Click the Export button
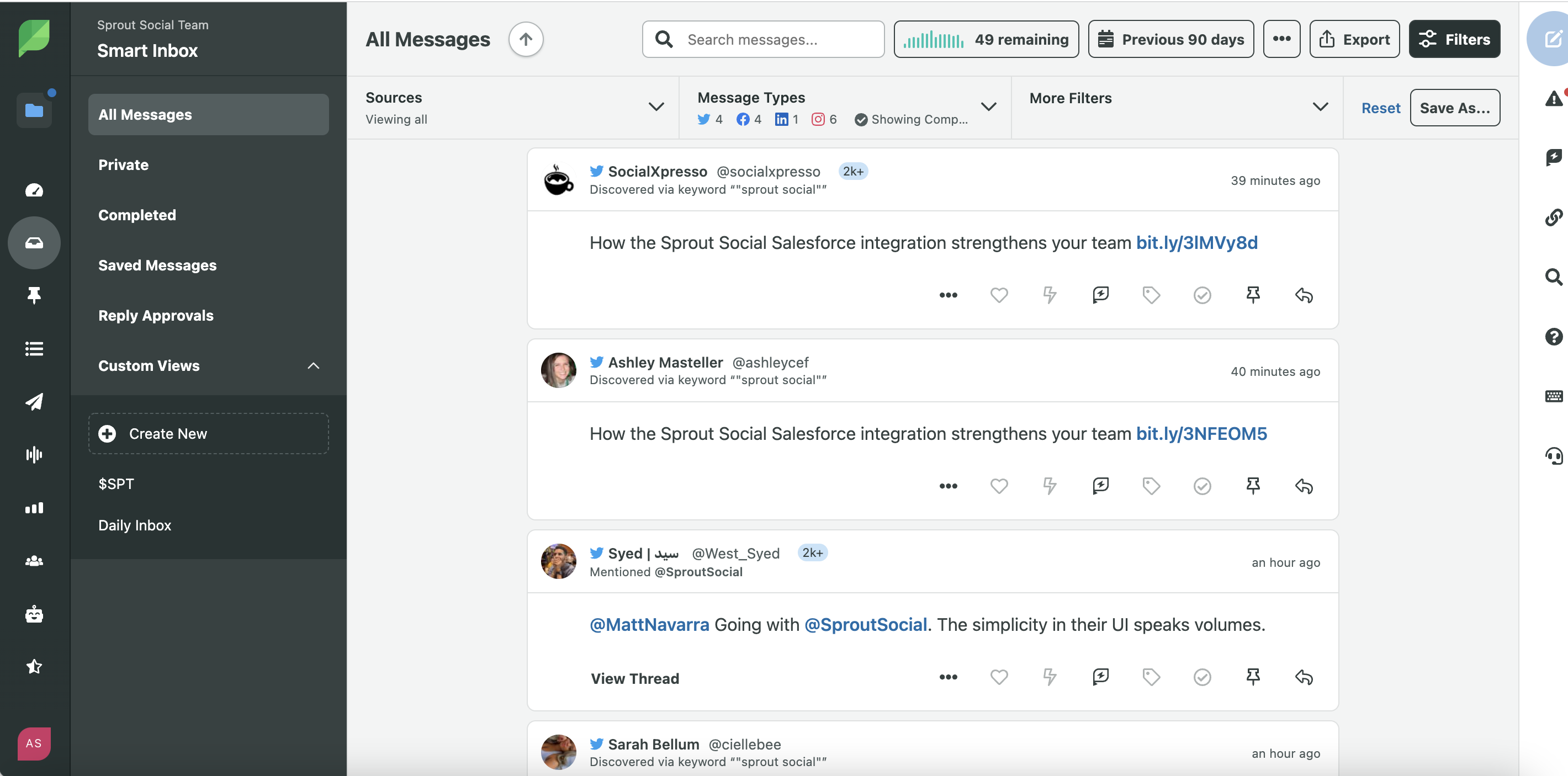The image size is (1568, 776). [1354, 40]
